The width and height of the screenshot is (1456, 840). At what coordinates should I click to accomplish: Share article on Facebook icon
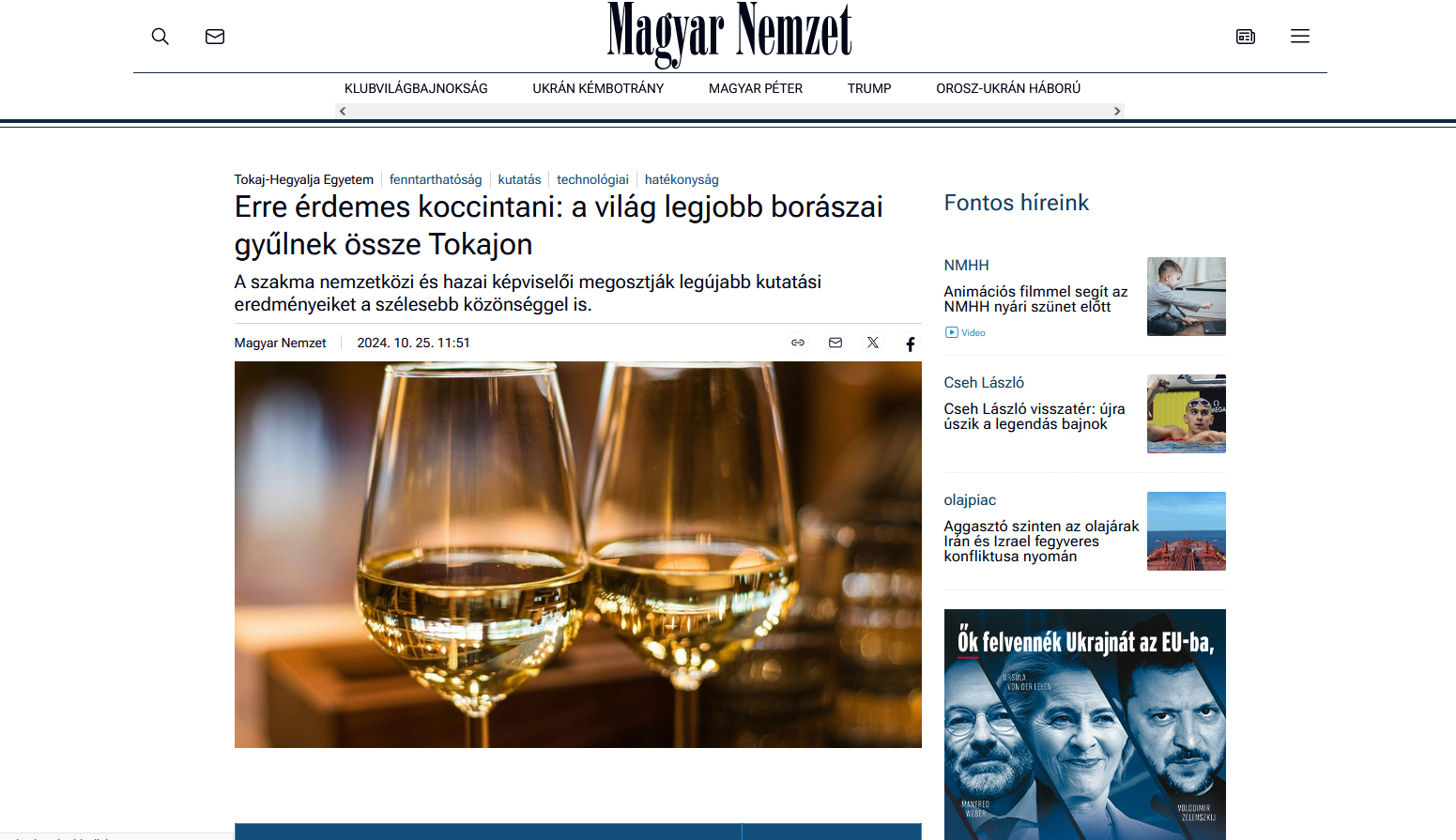pyautogui.click(x=911, y=344)
